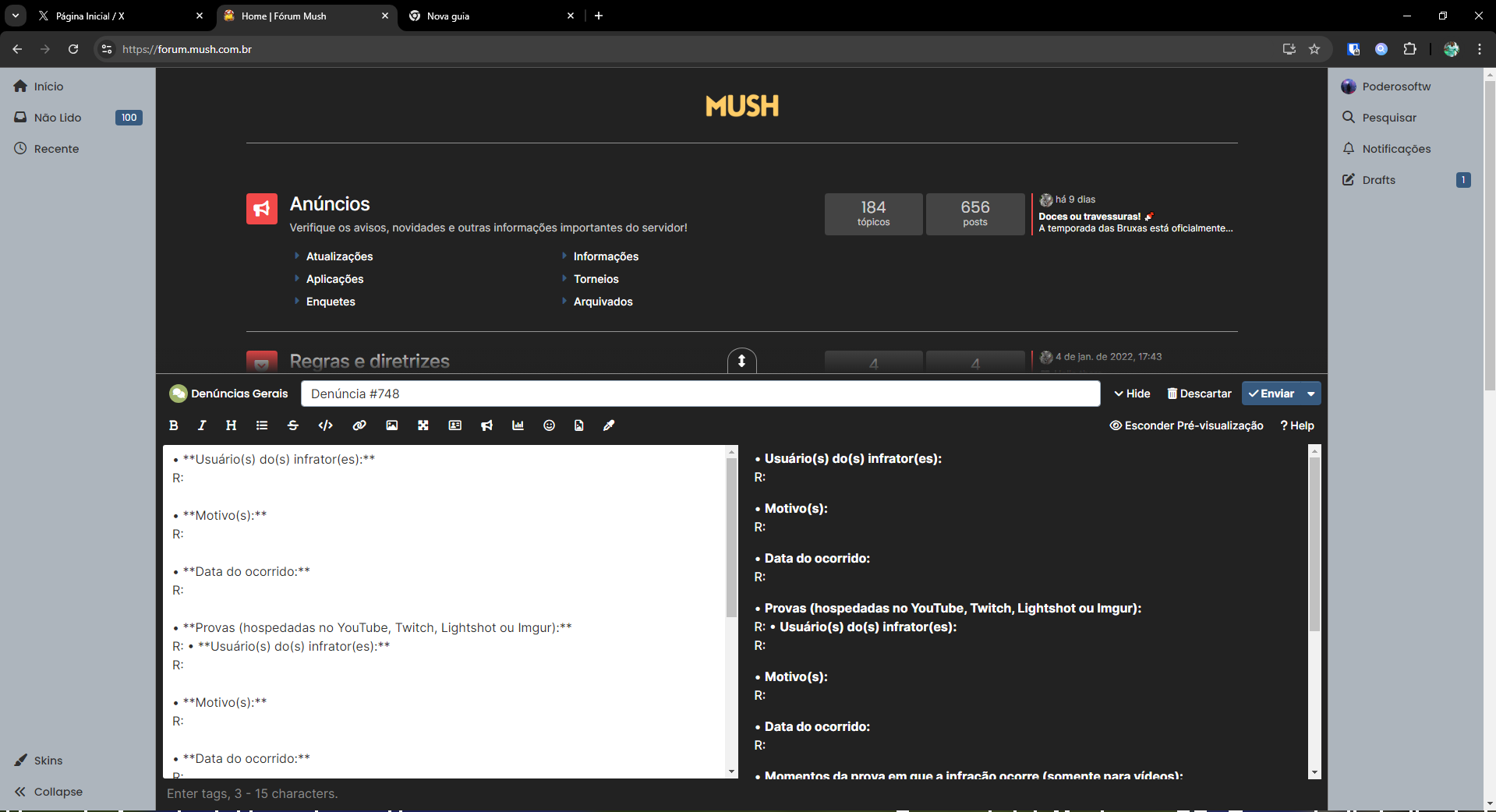Hide the composer panel

click(x=1132, y=394)
